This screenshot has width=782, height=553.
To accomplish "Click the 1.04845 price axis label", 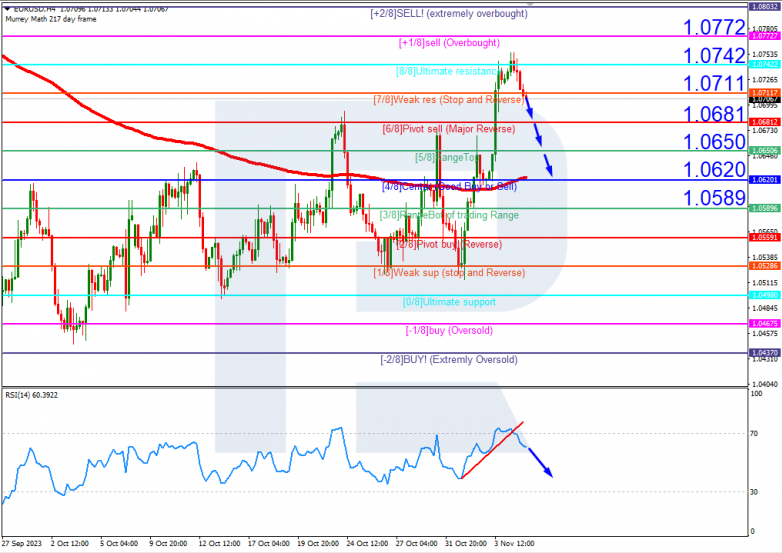I will 765,308.
